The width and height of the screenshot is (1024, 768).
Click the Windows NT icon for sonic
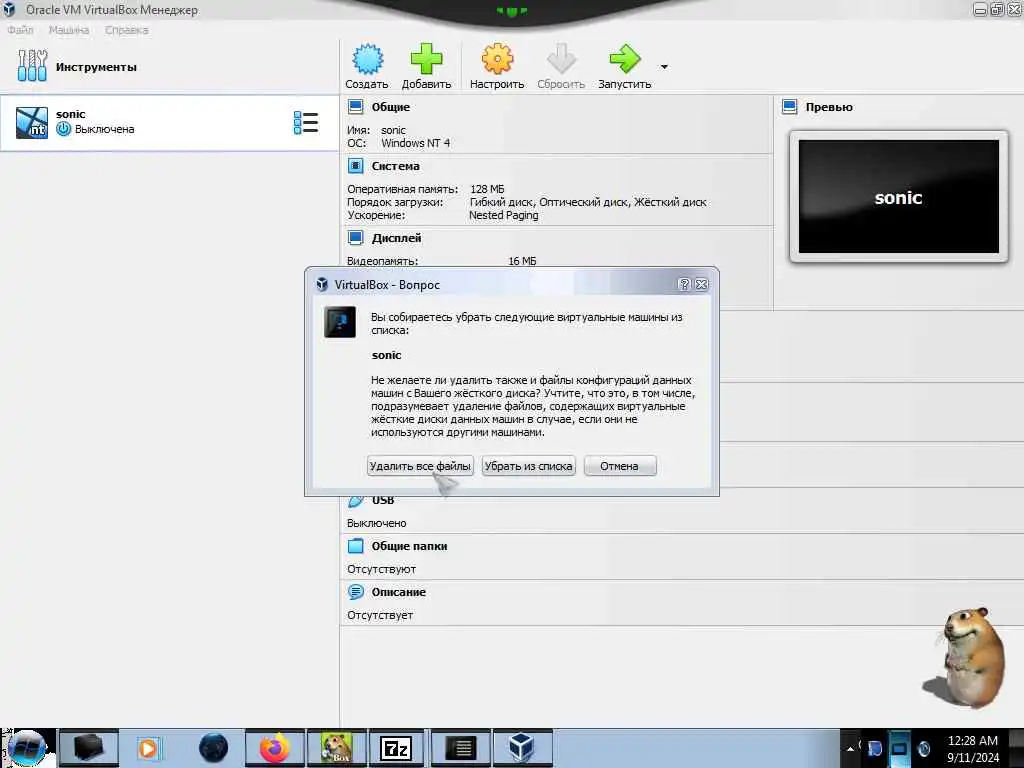(x=31, y=123)
